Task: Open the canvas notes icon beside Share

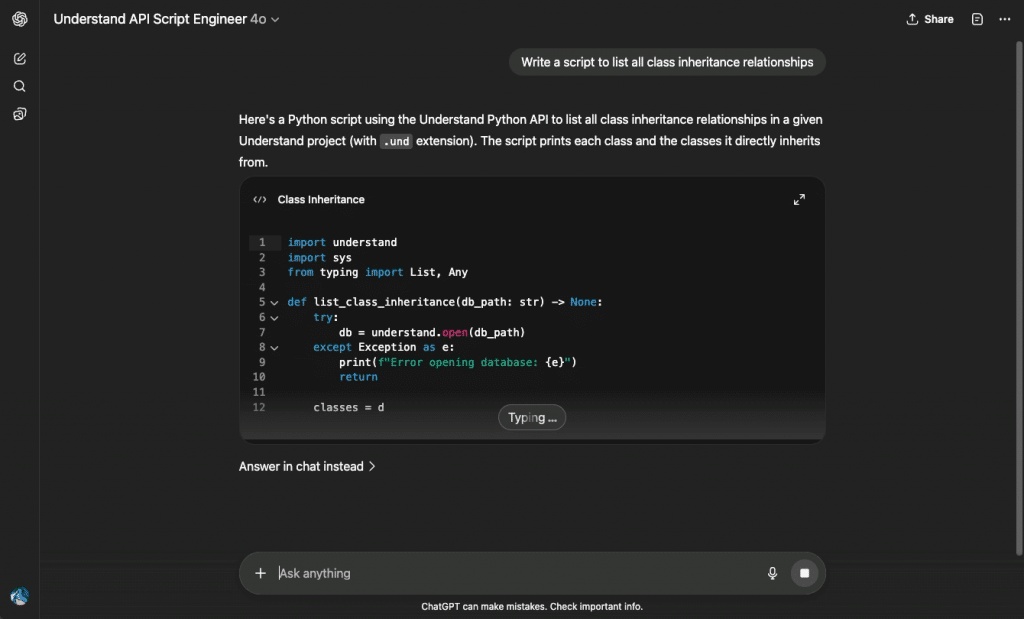Action: [x=977, y=20]
